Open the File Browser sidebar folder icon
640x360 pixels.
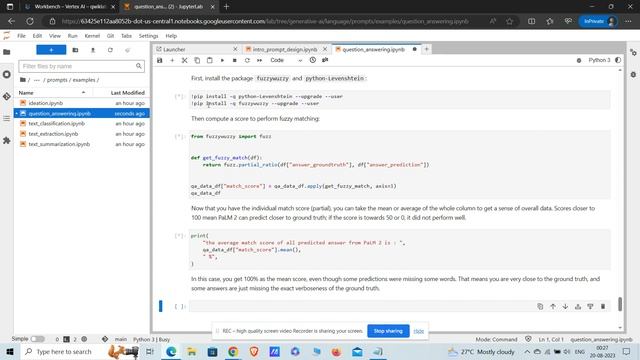7,52
